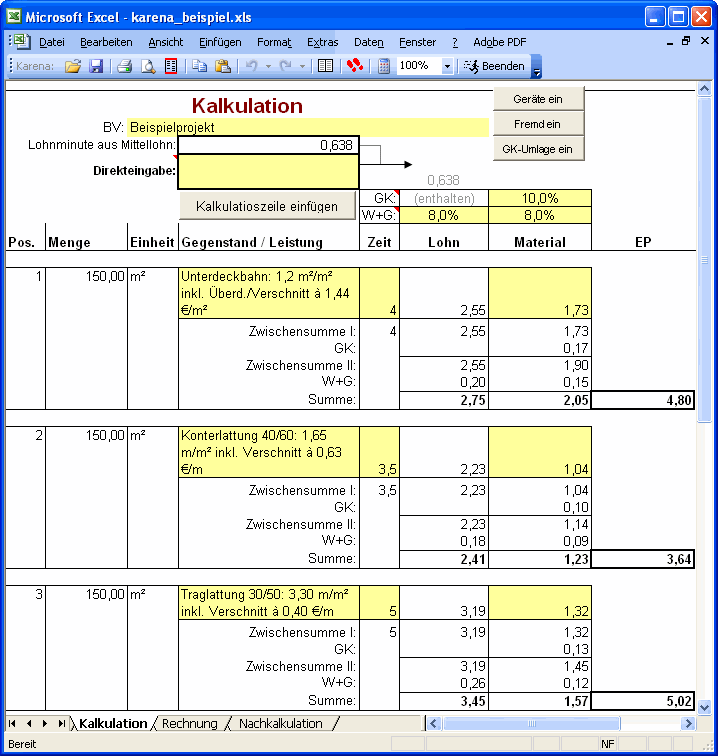Switch to the Rechnung sheet tab
Viewport: 718px width, 756px height.
point(190,723)
